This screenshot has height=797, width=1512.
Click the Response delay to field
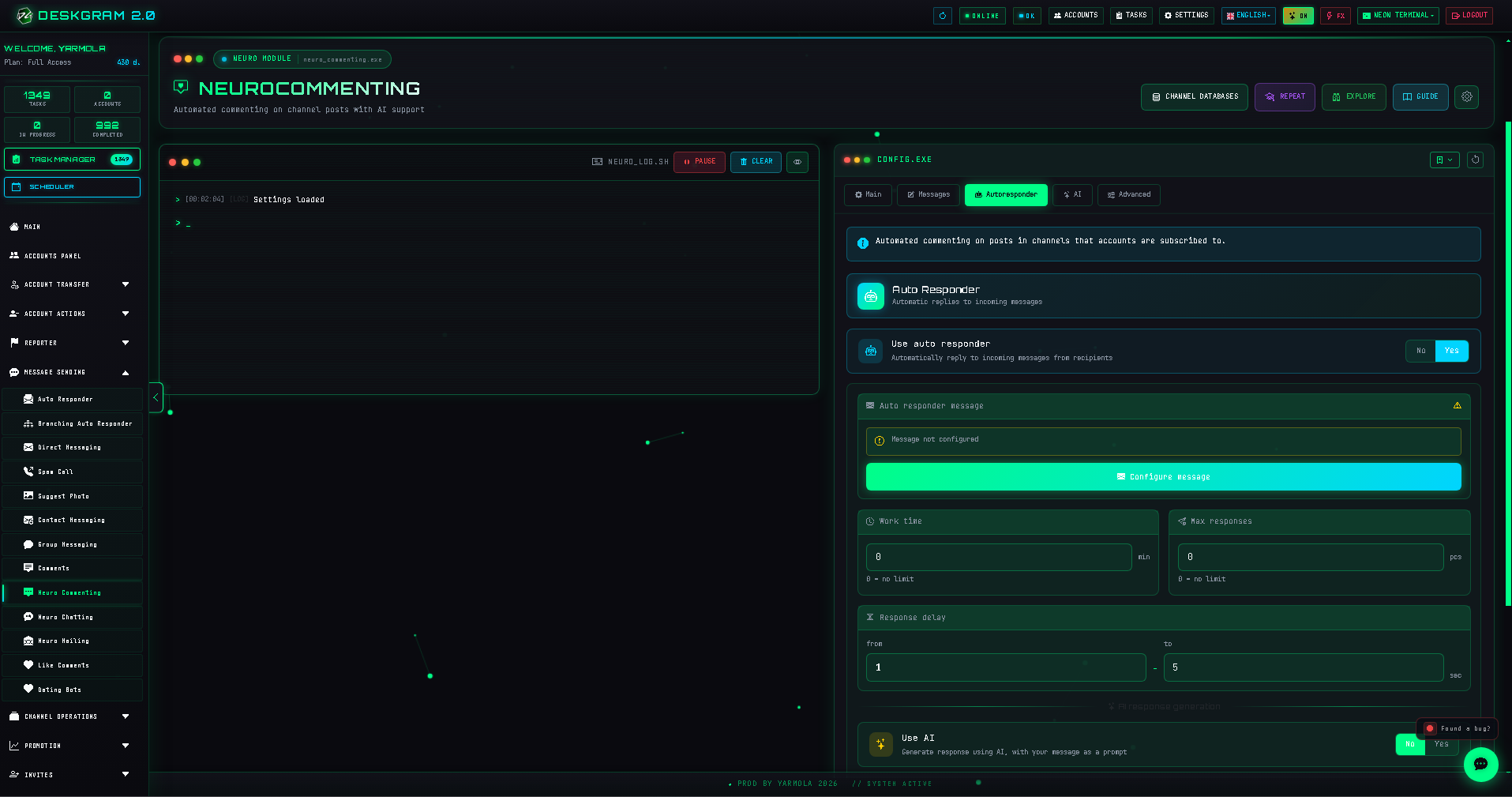1303,667
